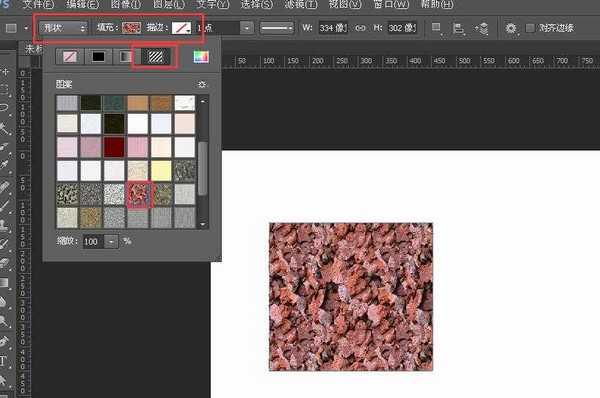Select the pattern fill type icon

pyautogui.click(x=155, y=57)
